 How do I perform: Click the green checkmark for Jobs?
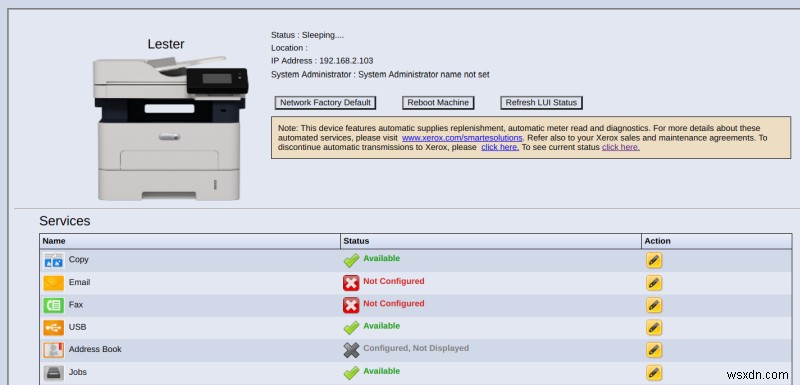pyautogui.click(x=351, y=372)
